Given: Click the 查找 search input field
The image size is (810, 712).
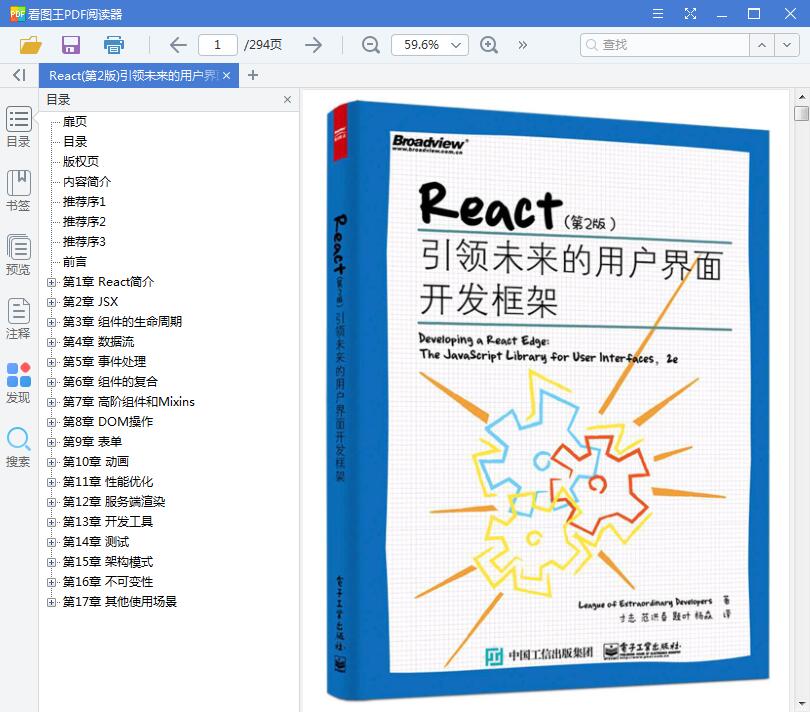Looking at the screenshot, I should 664,45.
